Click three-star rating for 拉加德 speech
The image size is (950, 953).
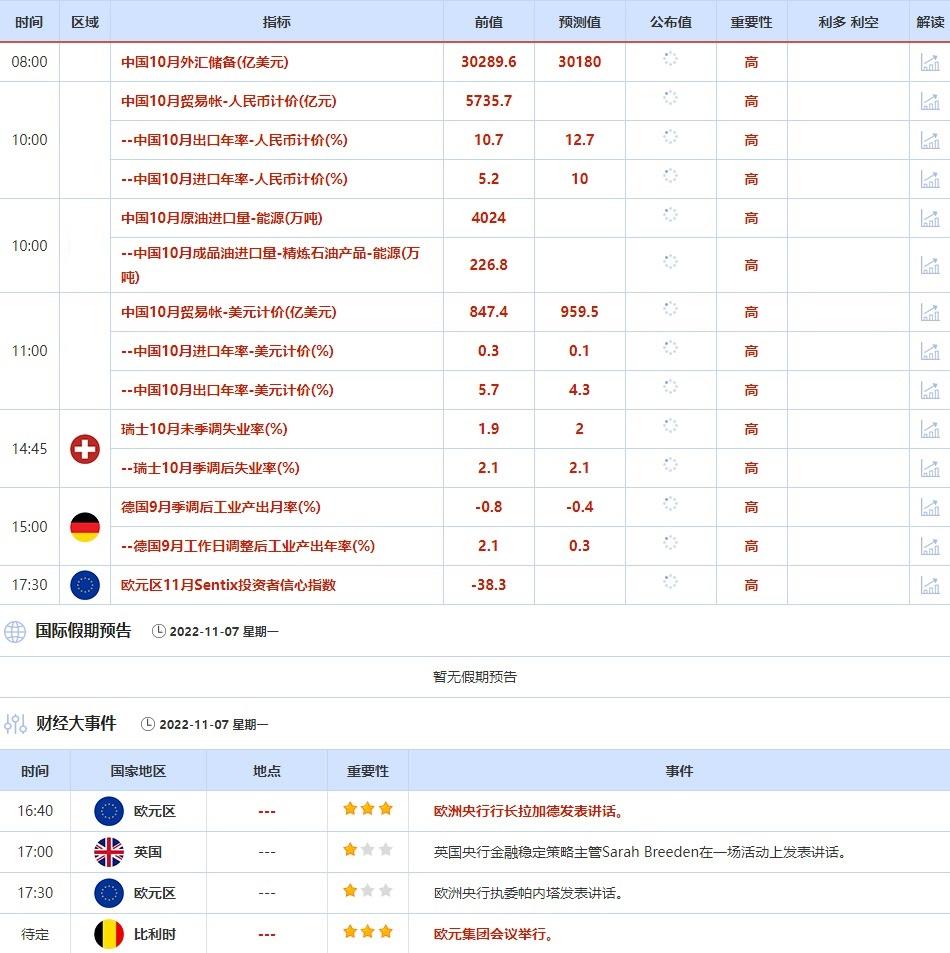point(367,810)
